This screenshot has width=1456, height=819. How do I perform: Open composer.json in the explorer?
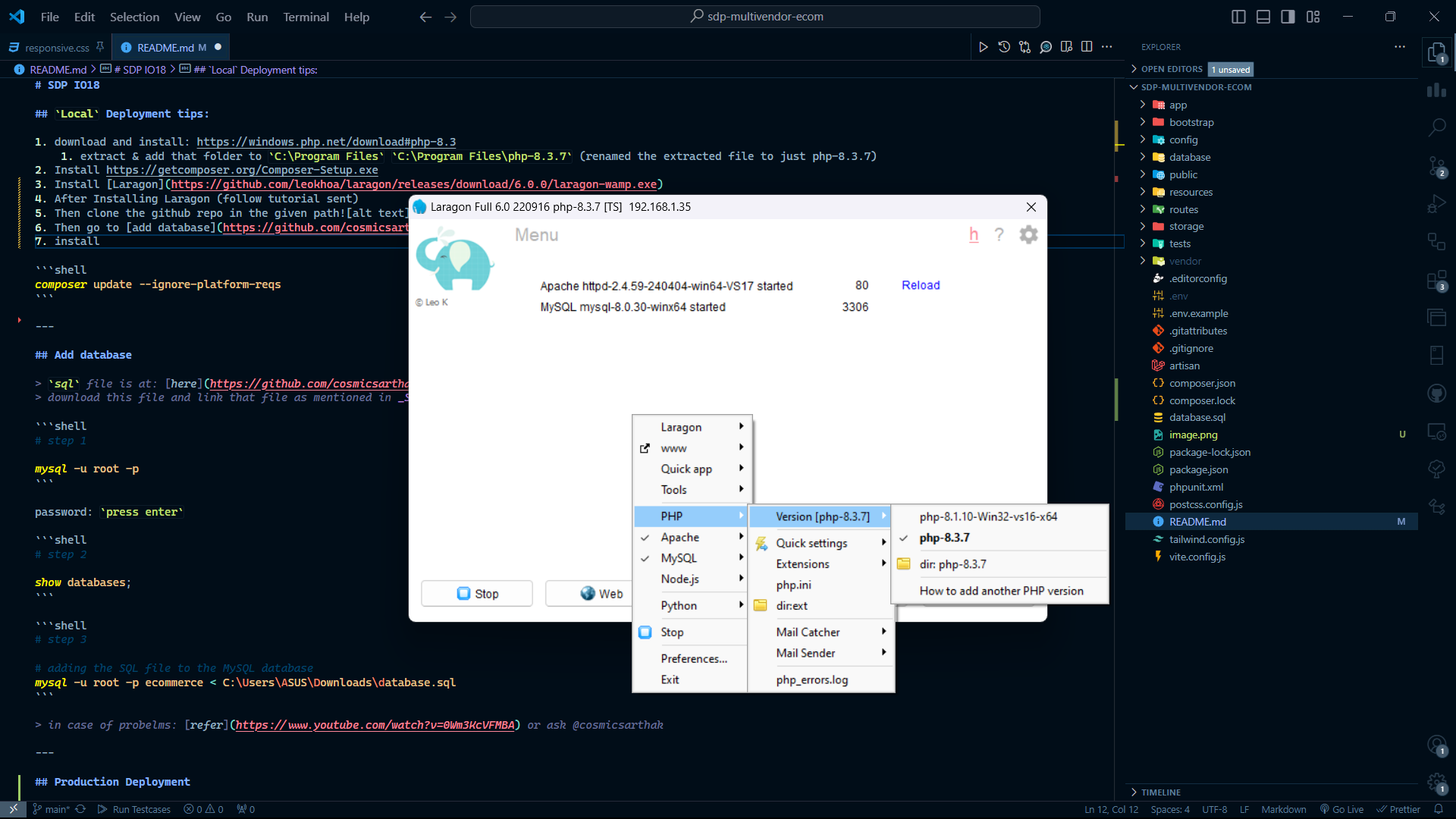[x=1201, y=383]
